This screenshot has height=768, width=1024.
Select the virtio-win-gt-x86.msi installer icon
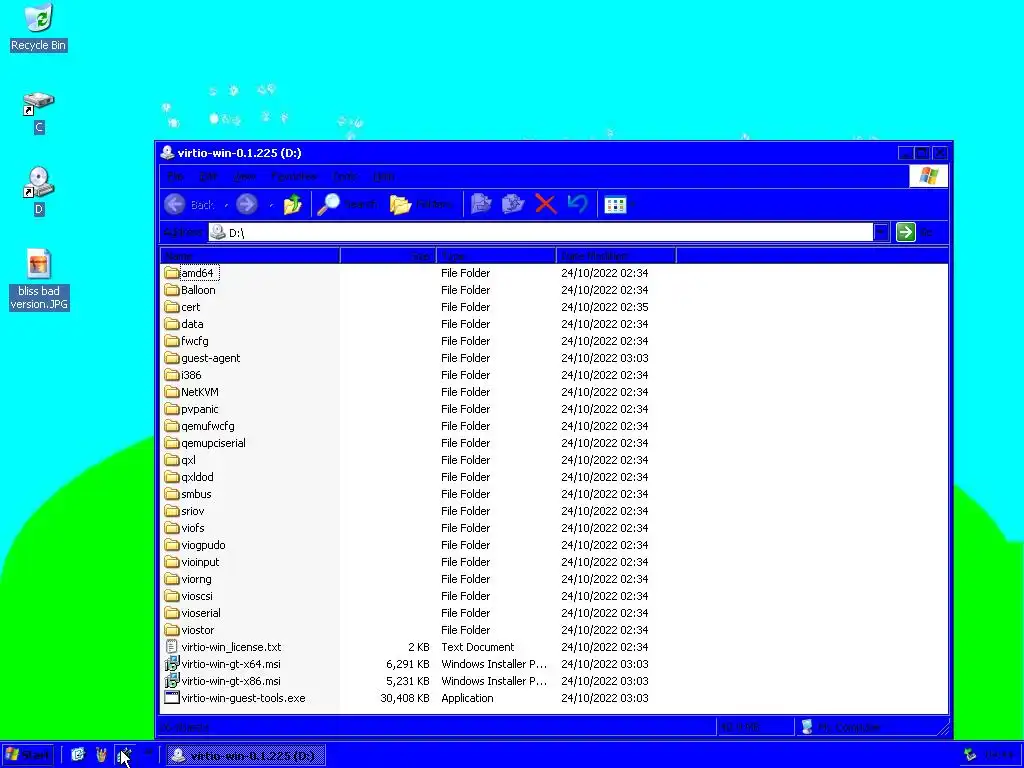point(172,681)
